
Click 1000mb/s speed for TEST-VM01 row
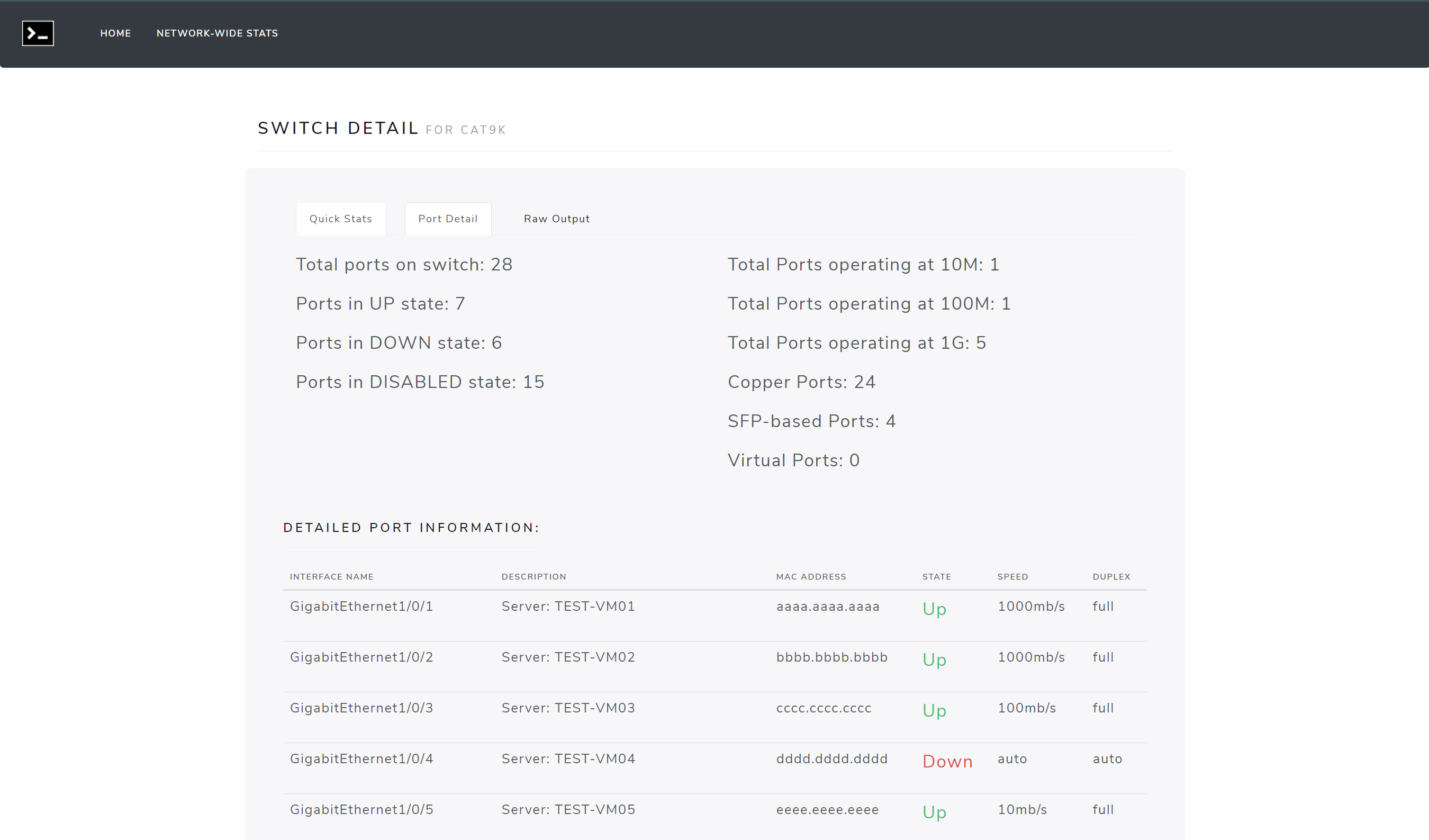(x=1032, y=607)
